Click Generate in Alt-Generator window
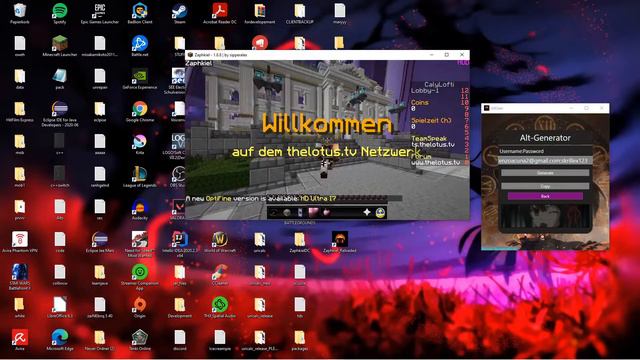 tap(545, 173)
